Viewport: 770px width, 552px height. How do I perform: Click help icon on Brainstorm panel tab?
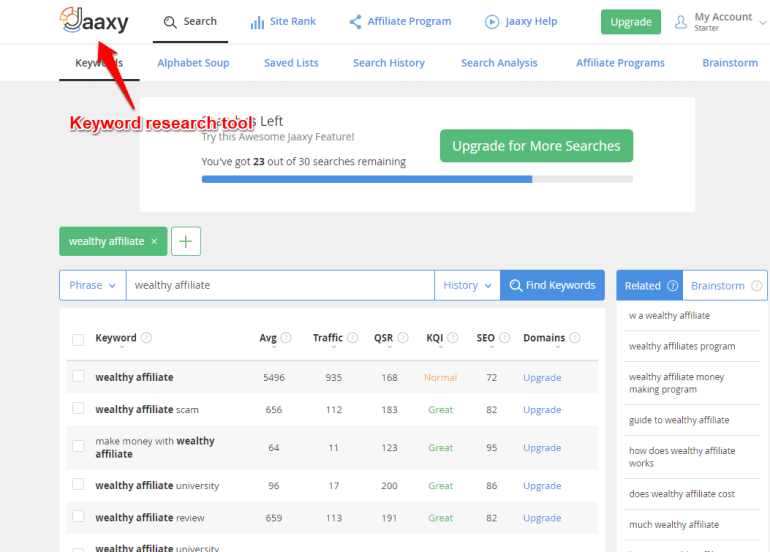point(757,285)
